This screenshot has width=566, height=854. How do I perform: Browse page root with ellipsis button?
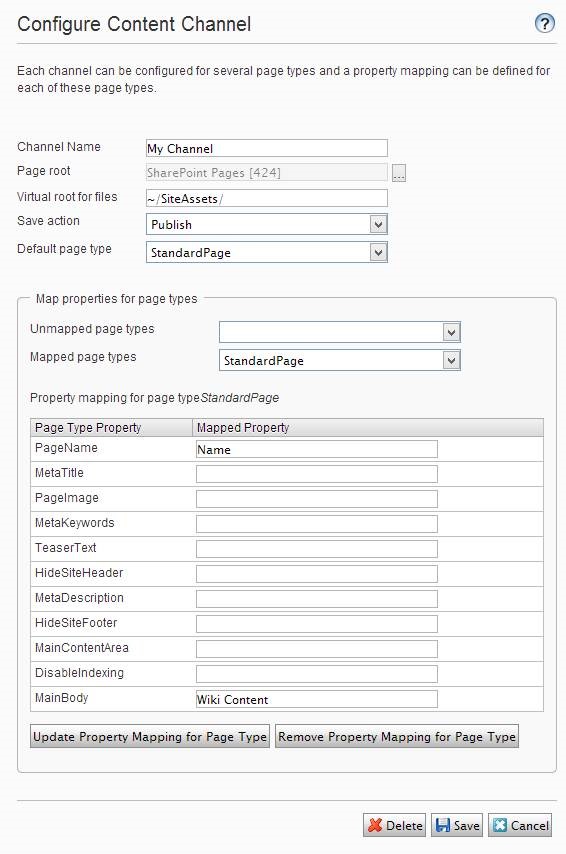tap(399, 173)
